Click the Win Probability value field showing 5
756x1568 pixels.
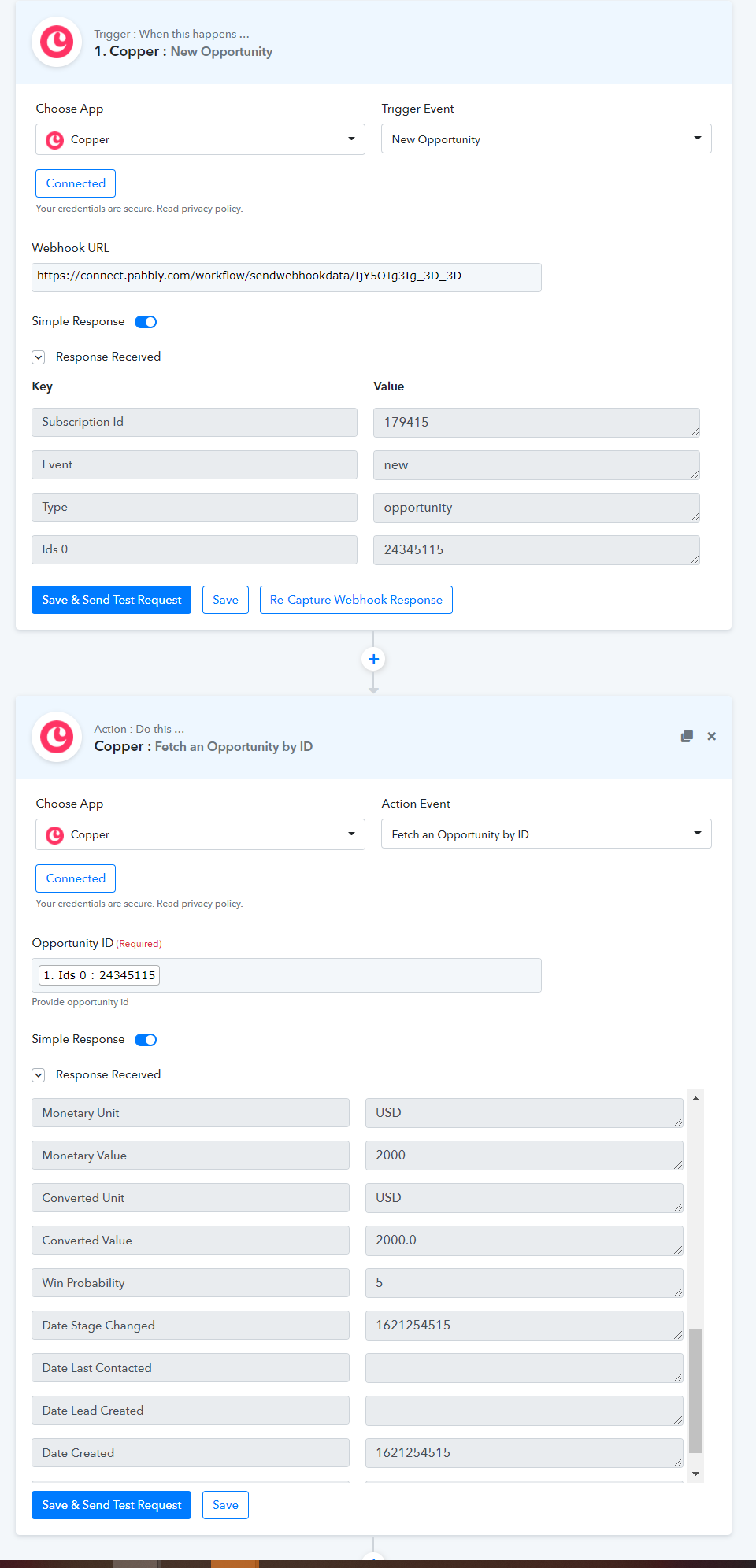coord(524,1283)
